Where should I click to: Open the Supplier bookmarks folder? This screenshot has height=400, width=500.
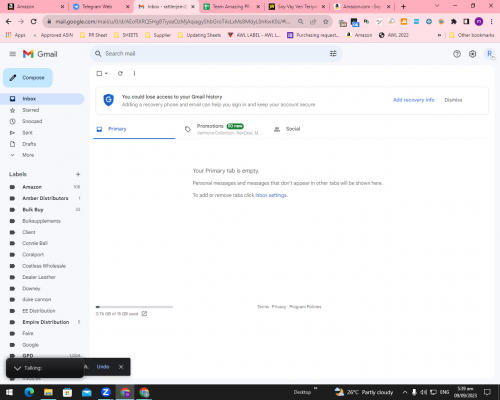(158, 35)
